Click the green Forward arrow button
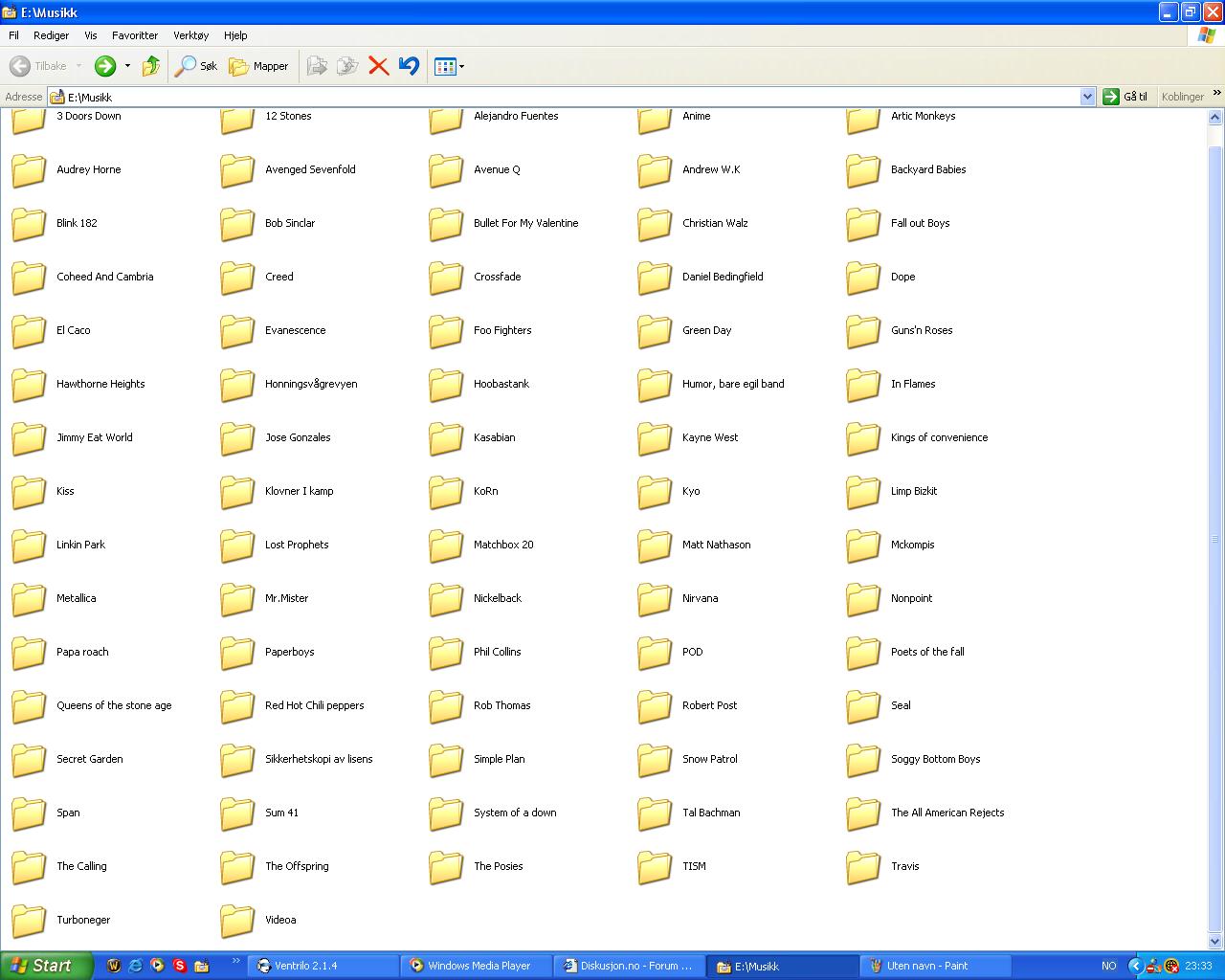 105,66
